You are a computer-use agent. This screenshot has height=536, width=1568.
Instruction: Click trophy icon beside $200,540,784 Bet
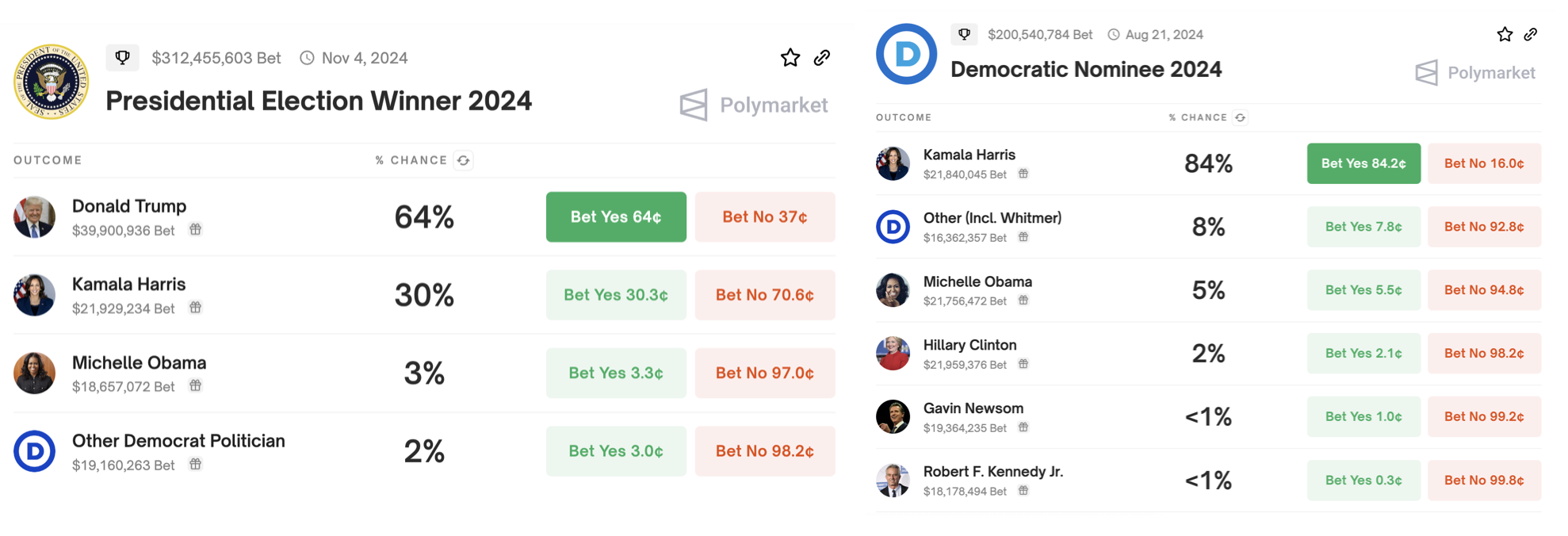coord(964,34)
